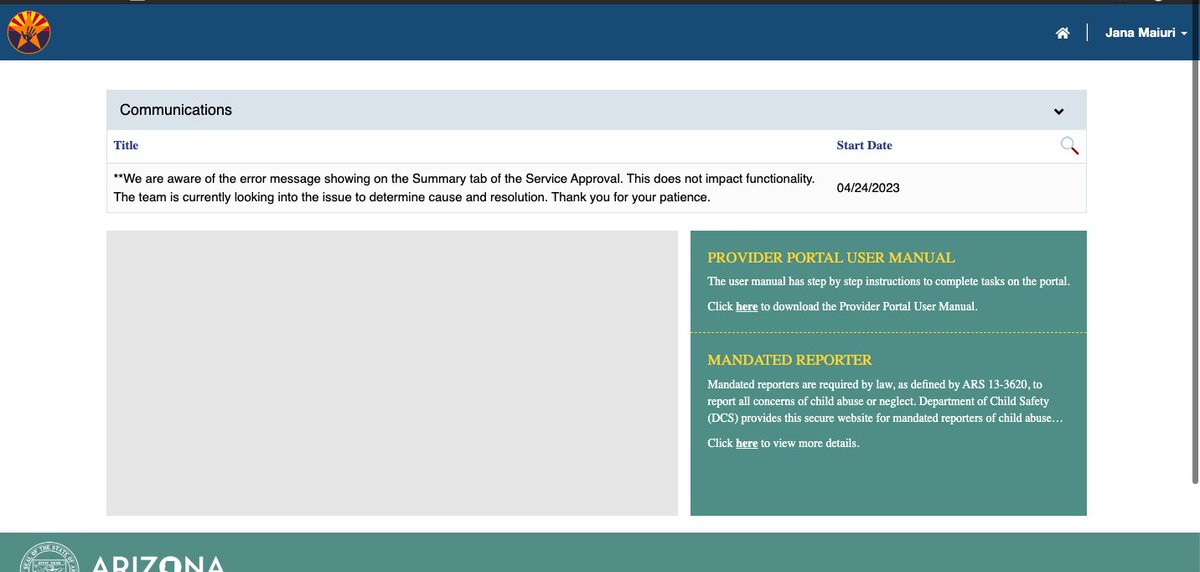Sort by the Title column header
This screenshot has width=1200, height=572.
tap(126, 145)
